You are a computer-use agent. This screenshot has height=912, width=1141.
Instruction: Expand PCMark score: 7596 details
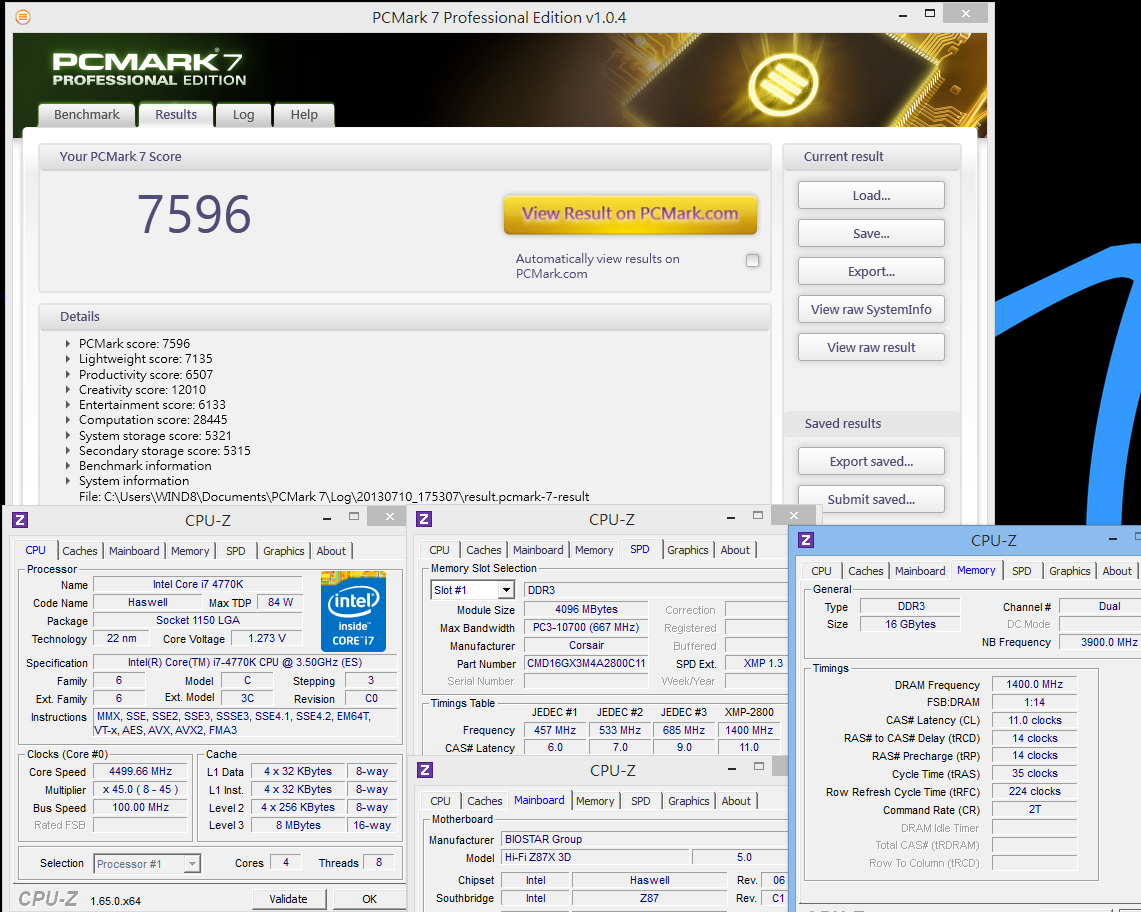click(68, 344)
